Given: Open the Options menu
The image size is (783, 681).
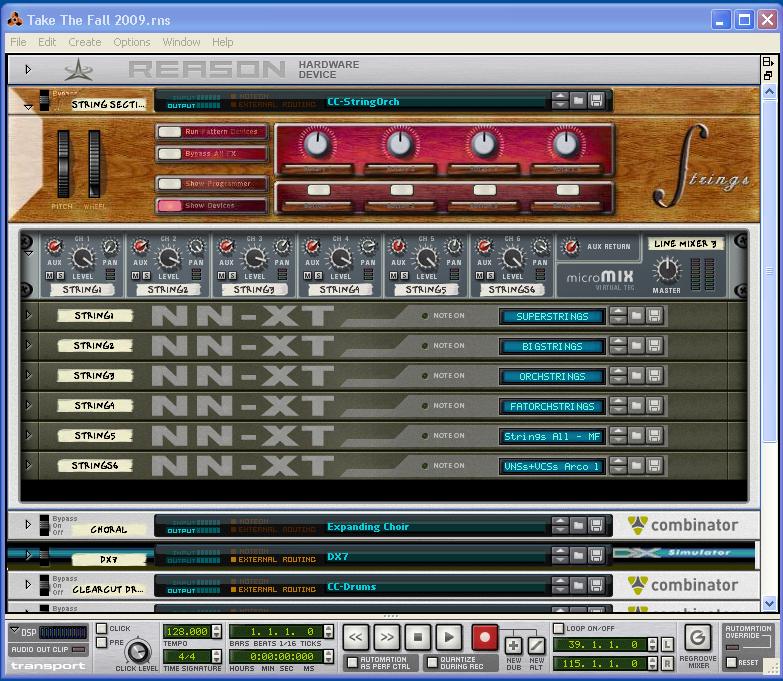Looking at the screenshot, I should pyautogui.click(x=131, y=42).
